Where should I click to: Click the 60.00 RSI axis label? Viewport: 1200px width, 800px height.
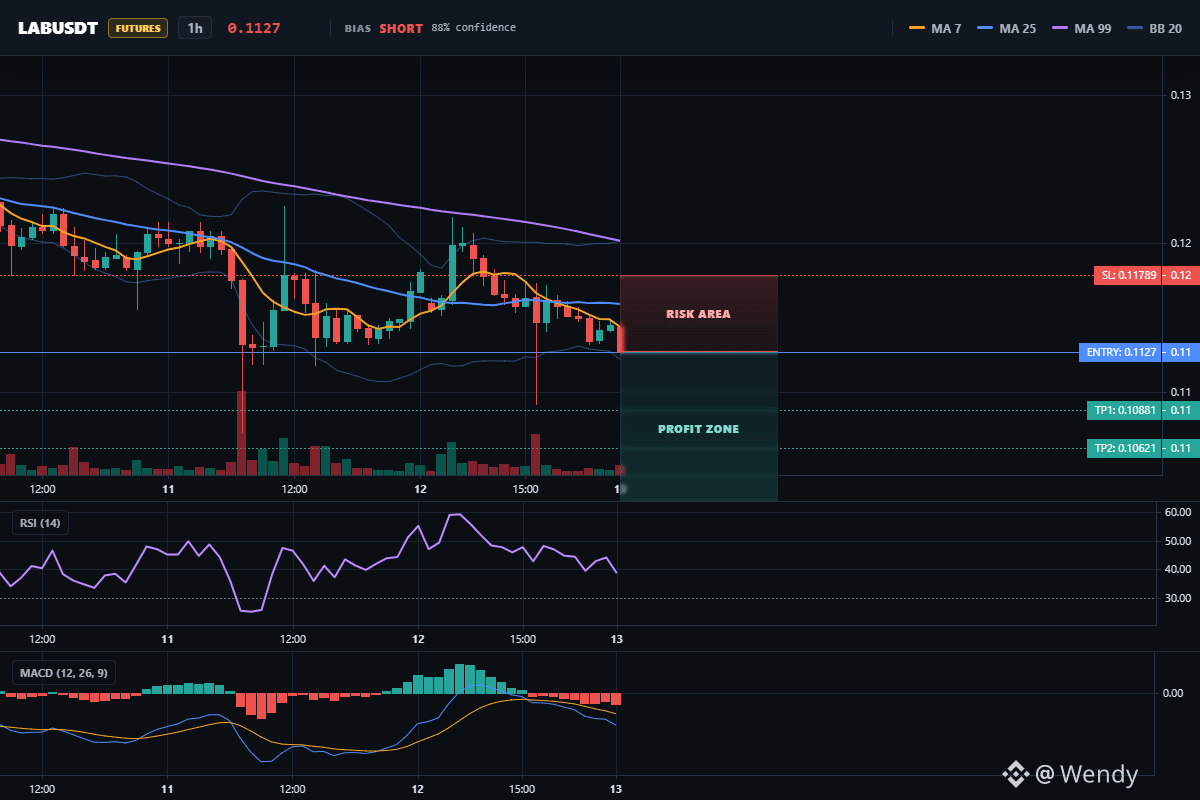point(1180,513)
